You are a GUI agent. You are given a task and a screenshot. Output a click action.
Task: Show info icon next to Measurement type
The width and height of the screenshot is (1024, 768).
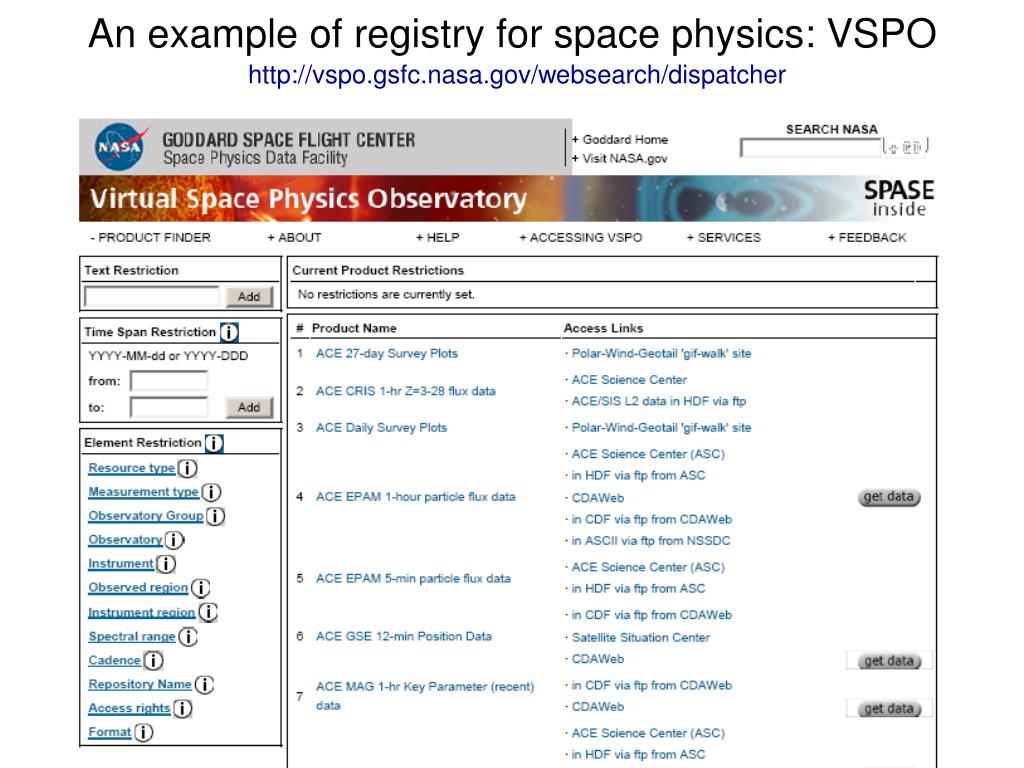[x=212, y=492]
